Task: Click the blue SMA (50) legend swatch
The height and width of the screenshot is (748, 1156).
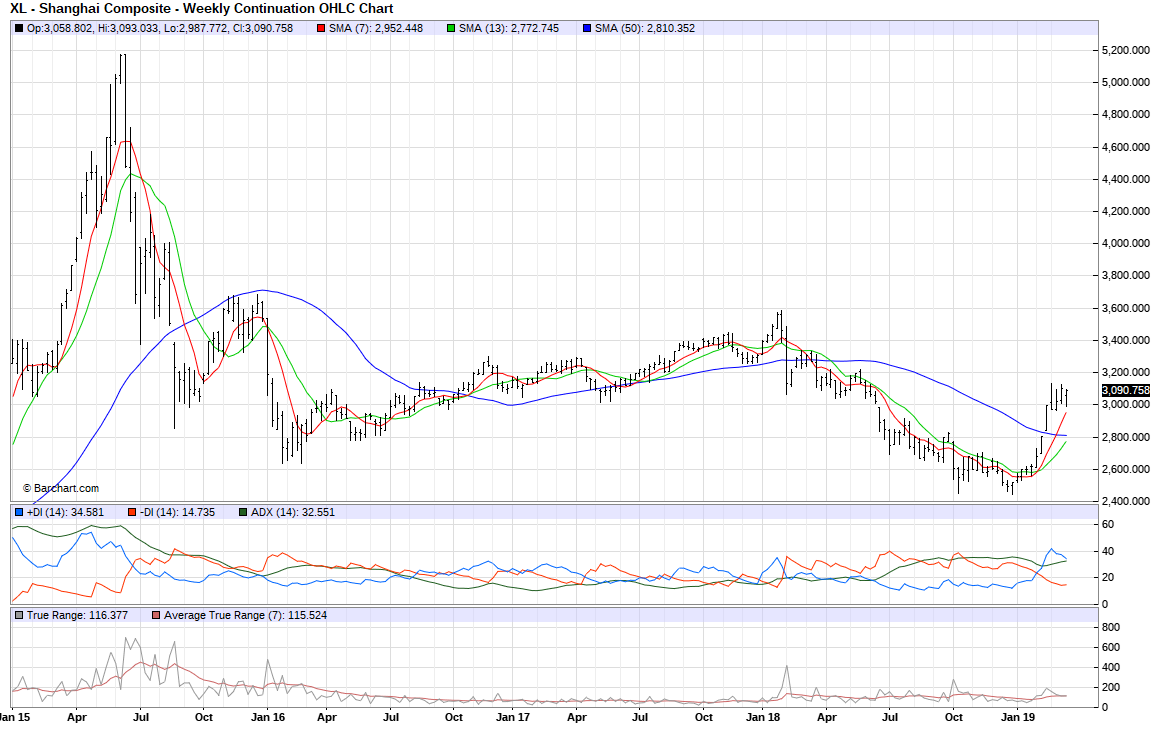Action: click(586, 28)
